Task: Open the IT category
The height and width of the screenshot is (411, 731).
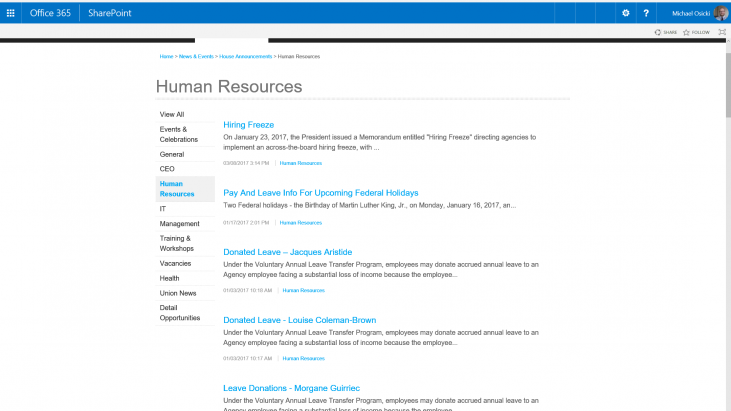Action: [185, 209]
